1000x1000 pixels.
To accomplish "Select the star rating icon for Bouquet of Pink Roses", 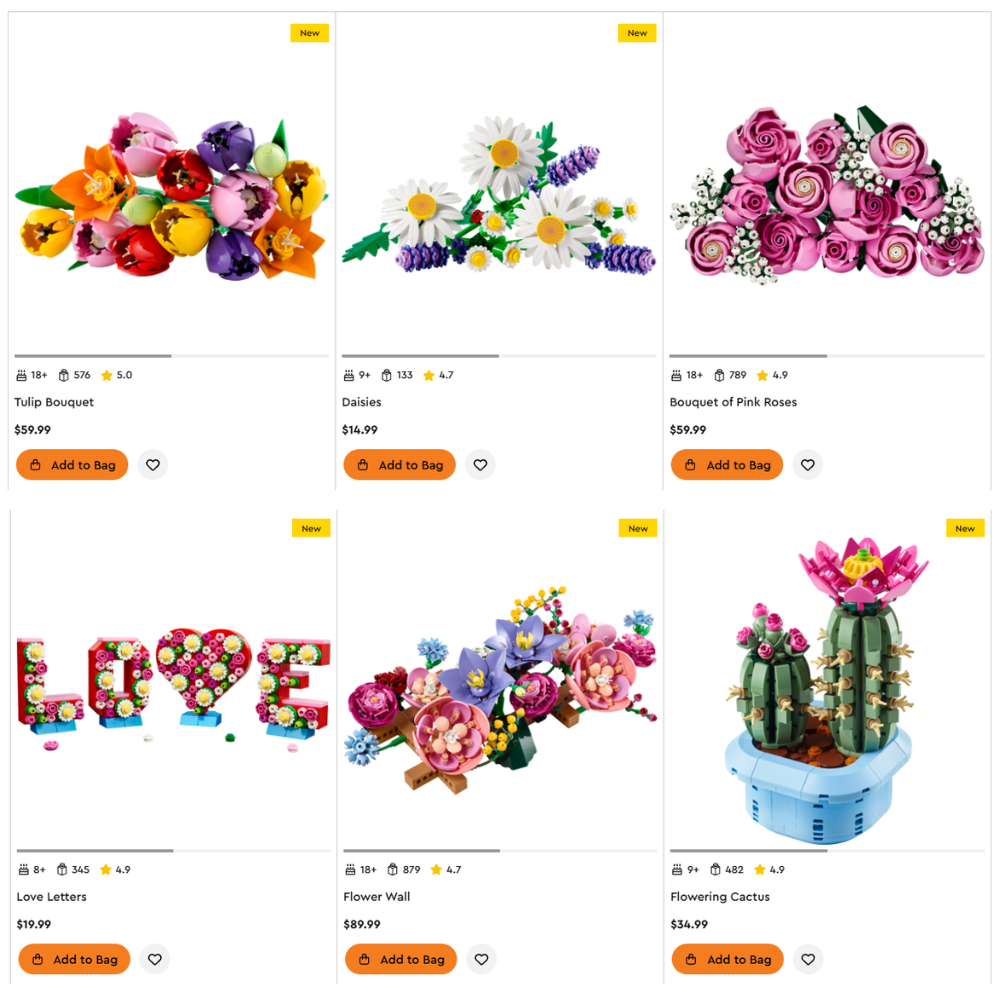I will coord(760,375).
